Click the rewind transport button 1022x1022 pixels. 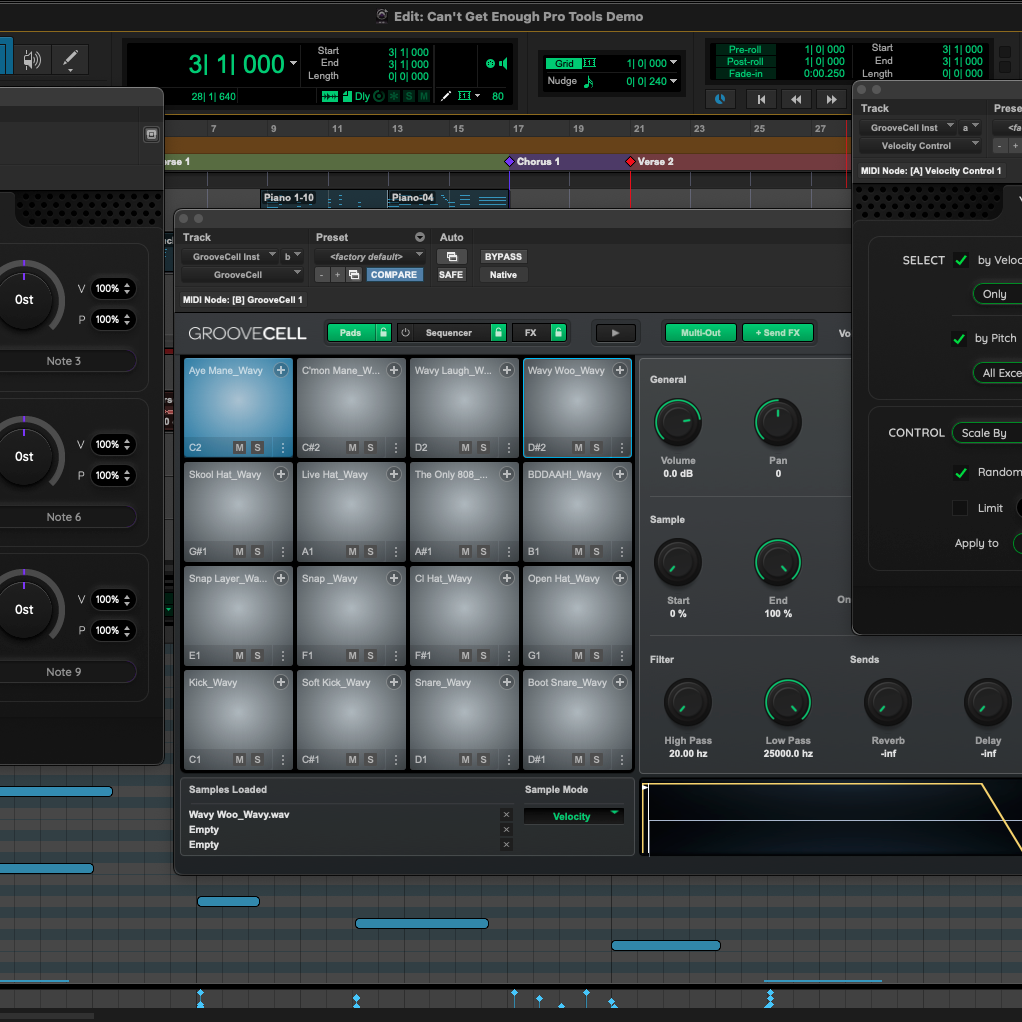(796, 99)
